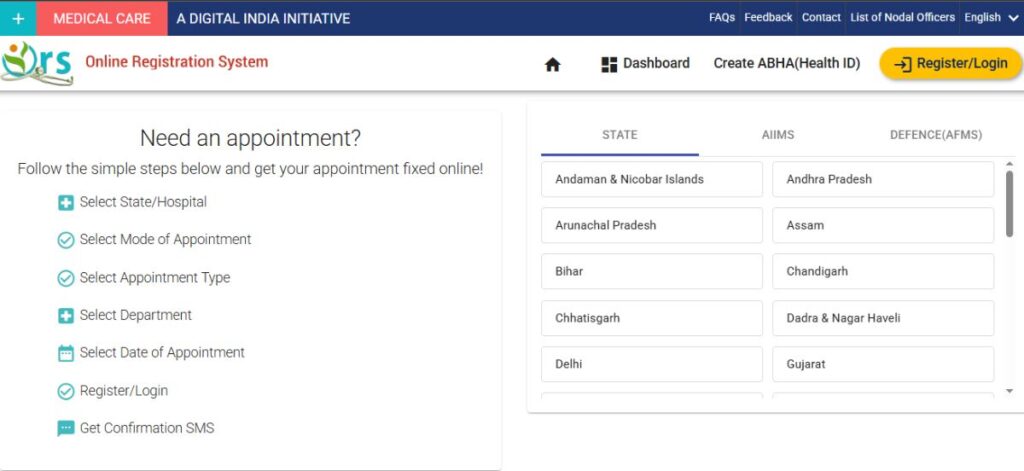
Task: Switch to the DEFENCE(AFMS) tab
Action: pos(936,135)
